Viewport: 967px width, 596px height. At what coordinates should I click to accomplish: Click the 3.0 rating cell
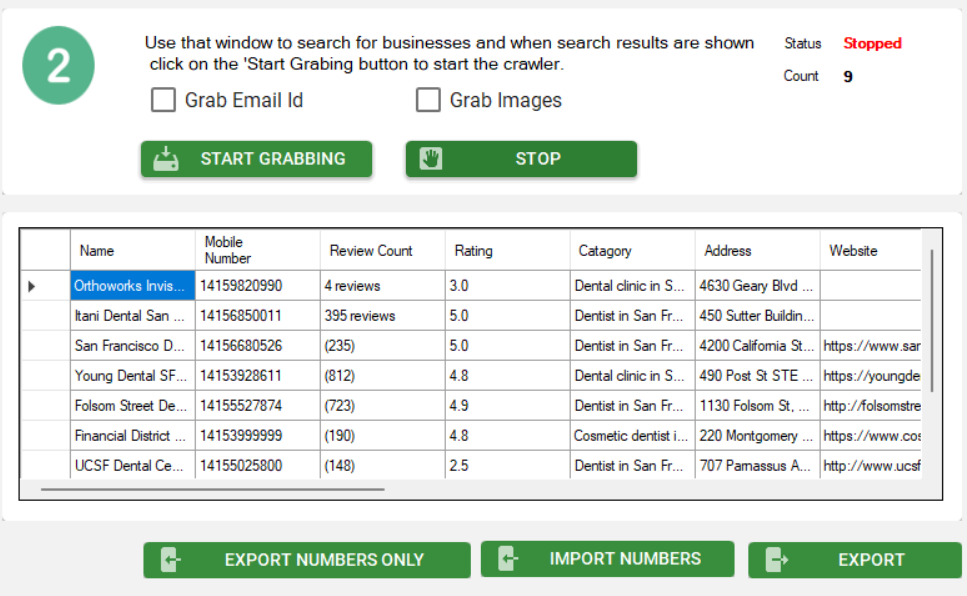(x=508, y=286)
